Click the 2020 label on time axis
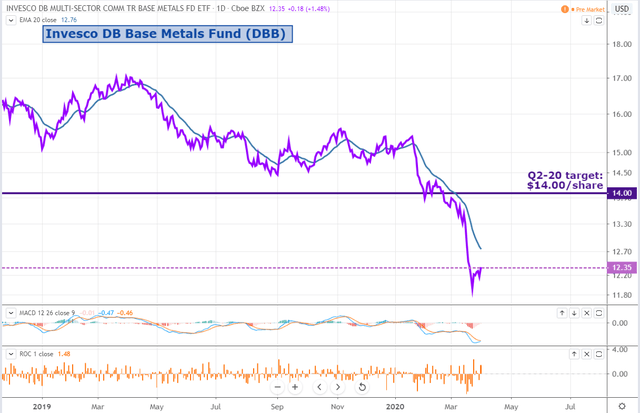Image resolution: width=640 pixels, height=413 pixels. click(x=395, y=406)
